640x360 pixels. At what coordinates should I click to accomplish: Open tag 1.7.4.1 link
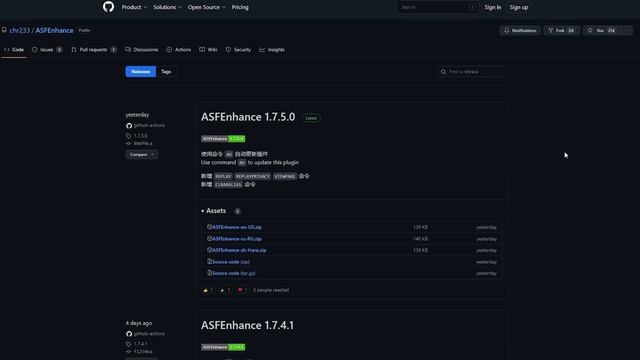[x=140, y=344]
